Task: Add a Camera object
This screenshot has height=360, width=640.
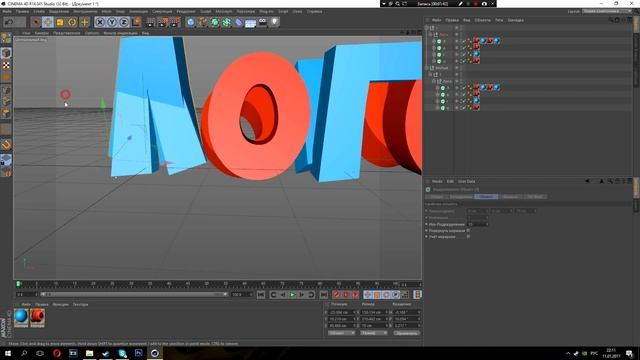Action: pyautogui.click(x=262, y=22)
